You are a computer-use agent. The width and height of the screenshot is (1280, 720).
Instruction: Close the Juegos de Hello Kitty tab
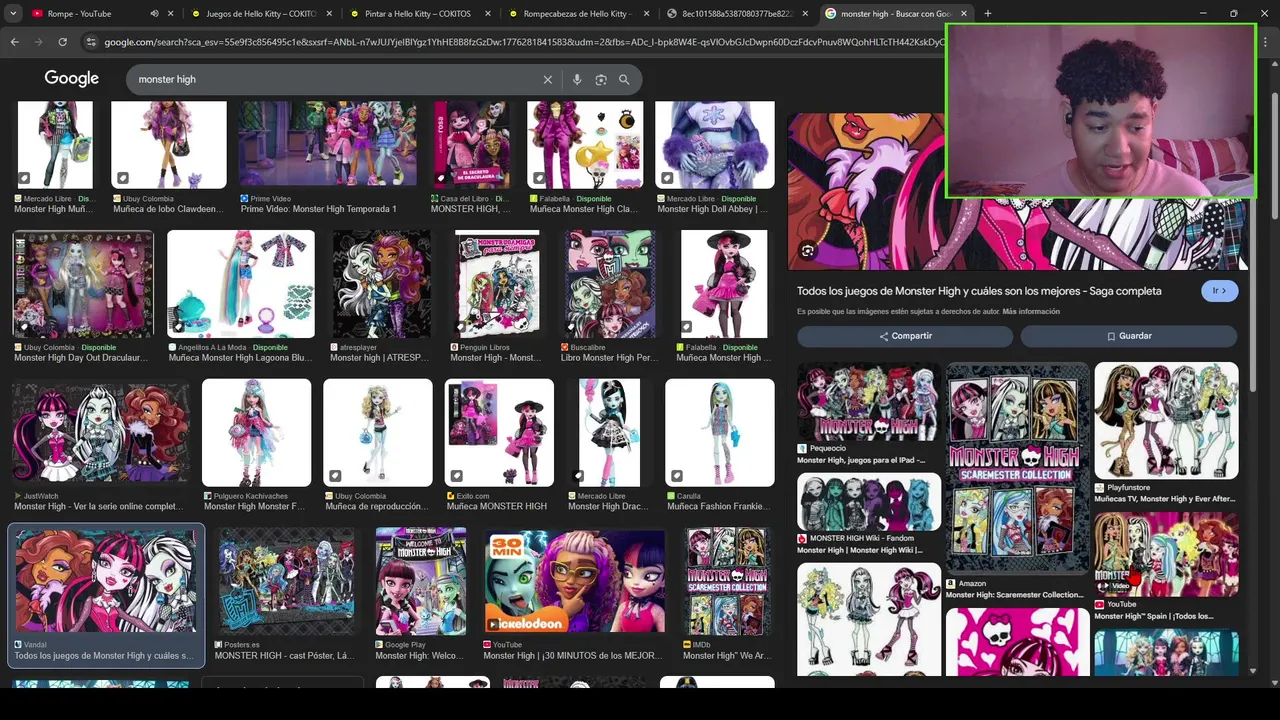[330, 14]
